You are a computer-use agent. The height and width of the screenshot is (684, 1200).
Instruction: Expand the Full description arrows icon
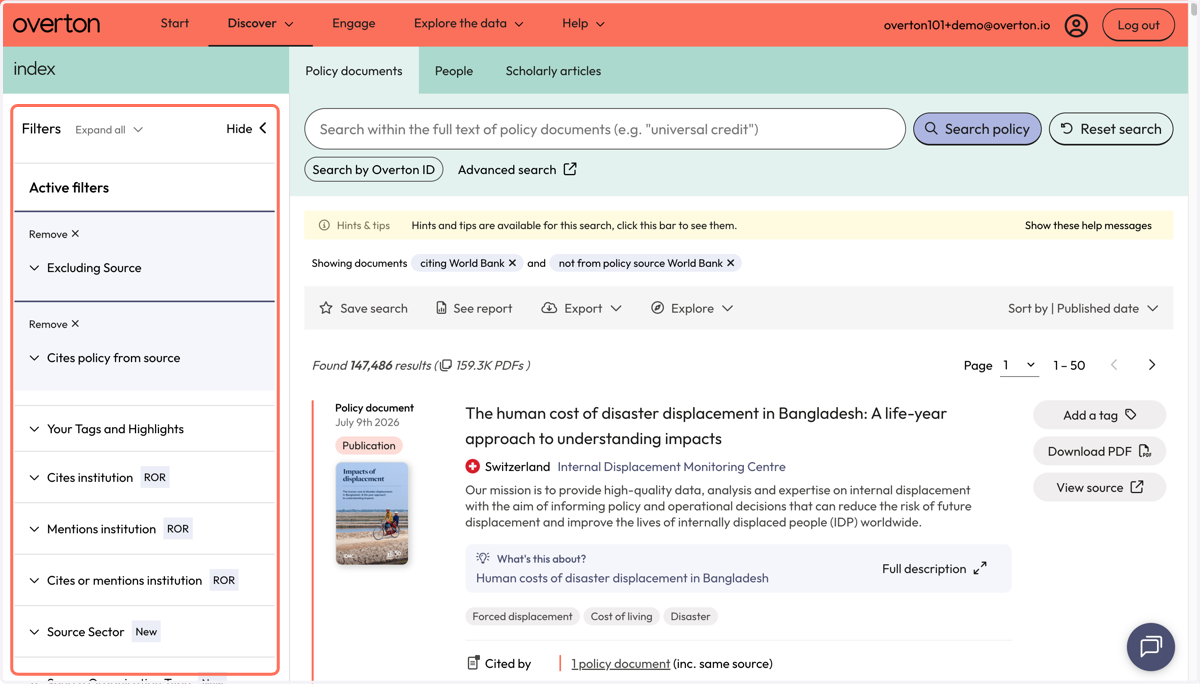click(980, 569)
